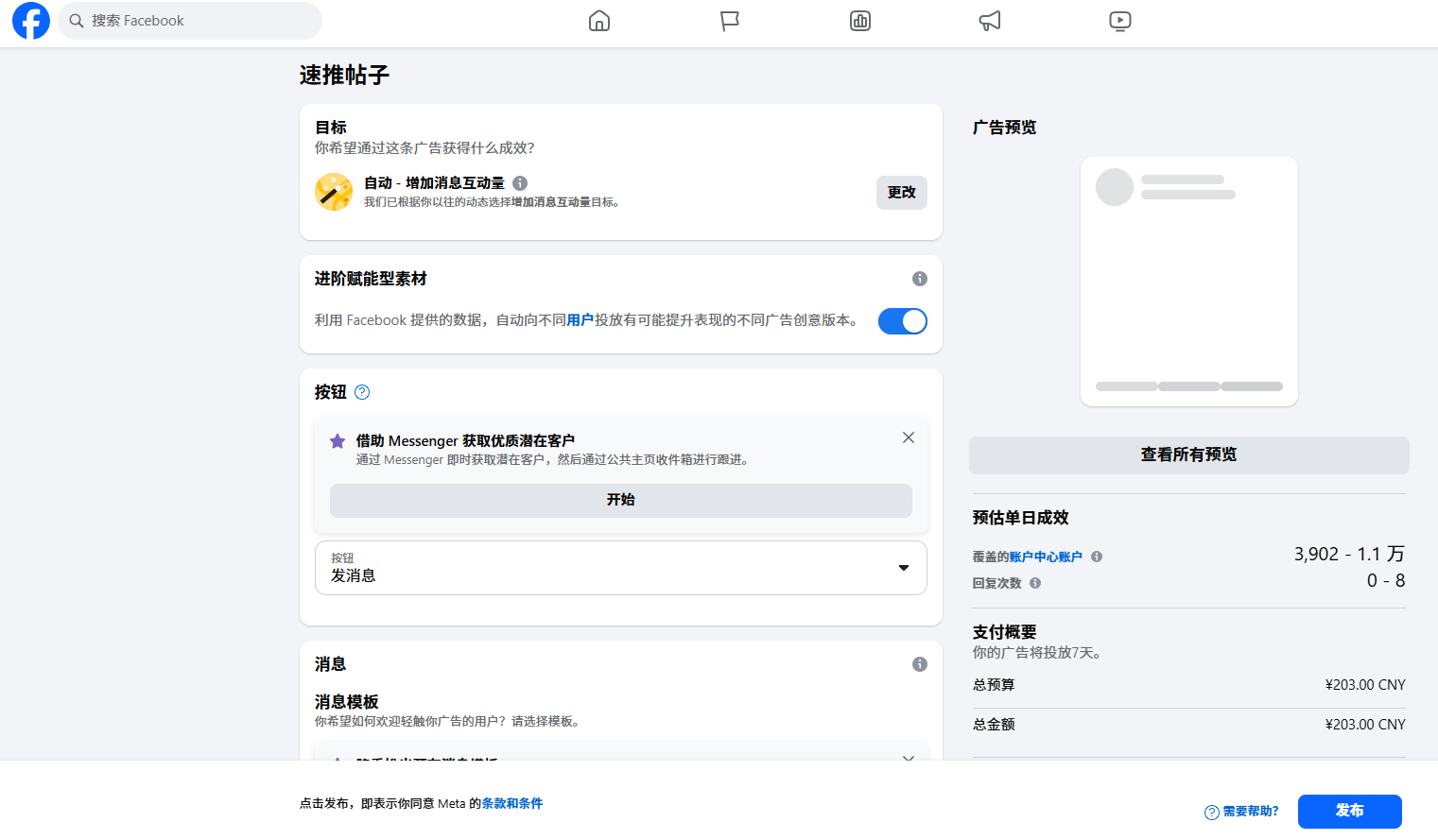Image resolution: width=1438 pixels, height=840 pixels.
Task: Click the magic wand goal icon
Action: point(334,192)
